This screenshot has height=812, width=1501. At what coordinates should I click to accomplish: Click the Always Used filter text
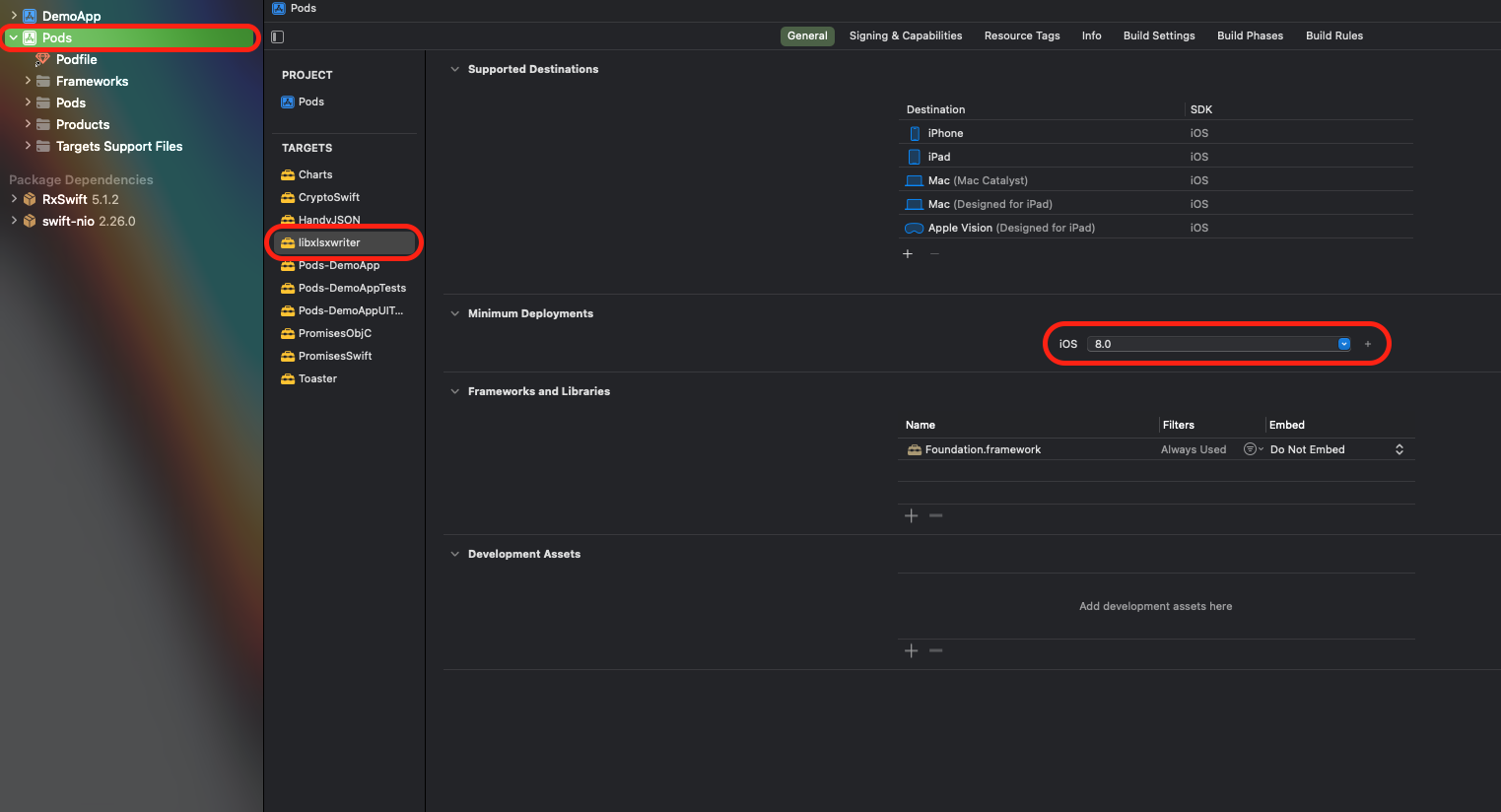point(1194,449)
